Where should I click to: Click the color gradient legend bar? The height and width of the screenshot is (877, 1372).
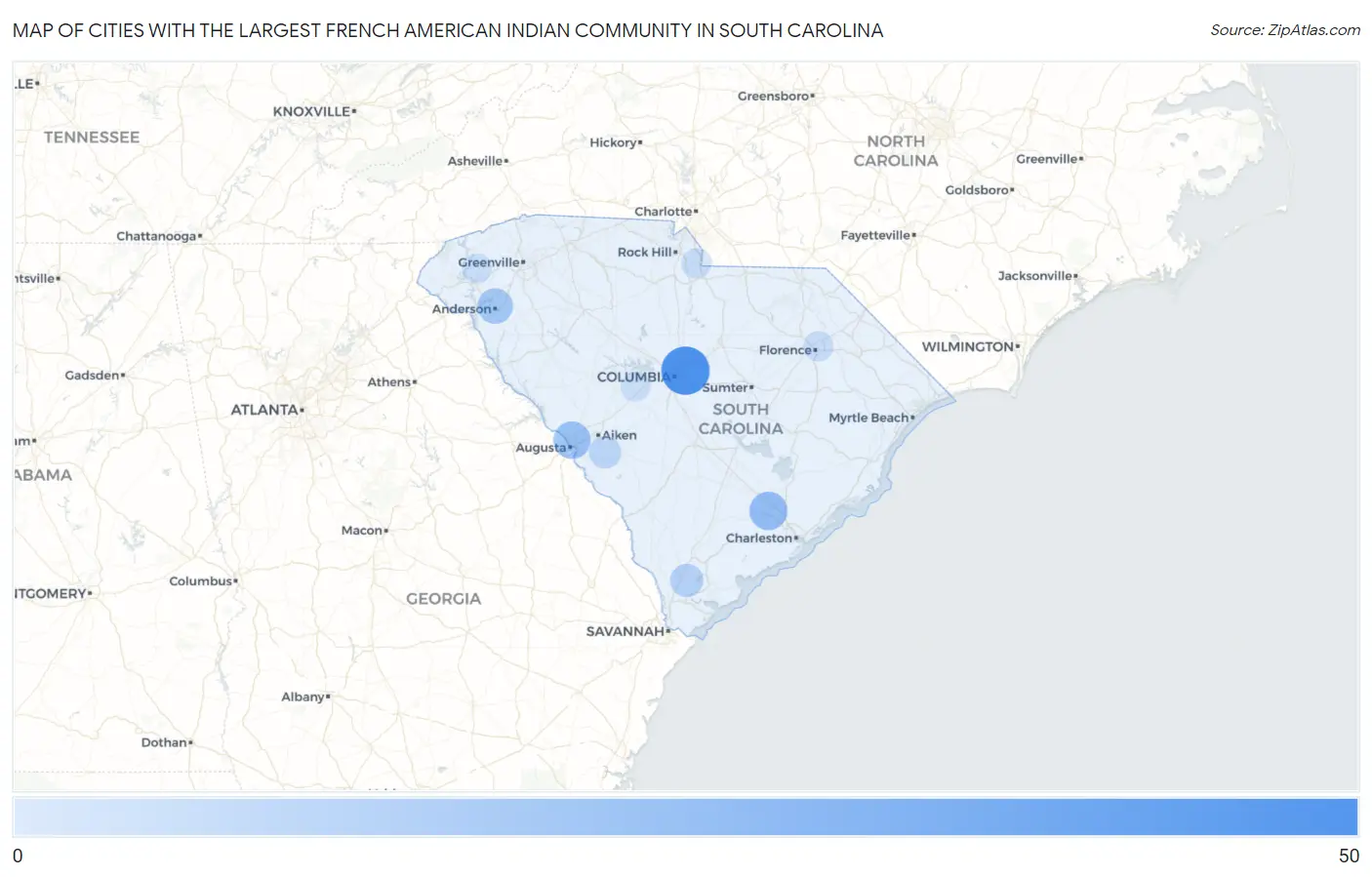(685, 817)
